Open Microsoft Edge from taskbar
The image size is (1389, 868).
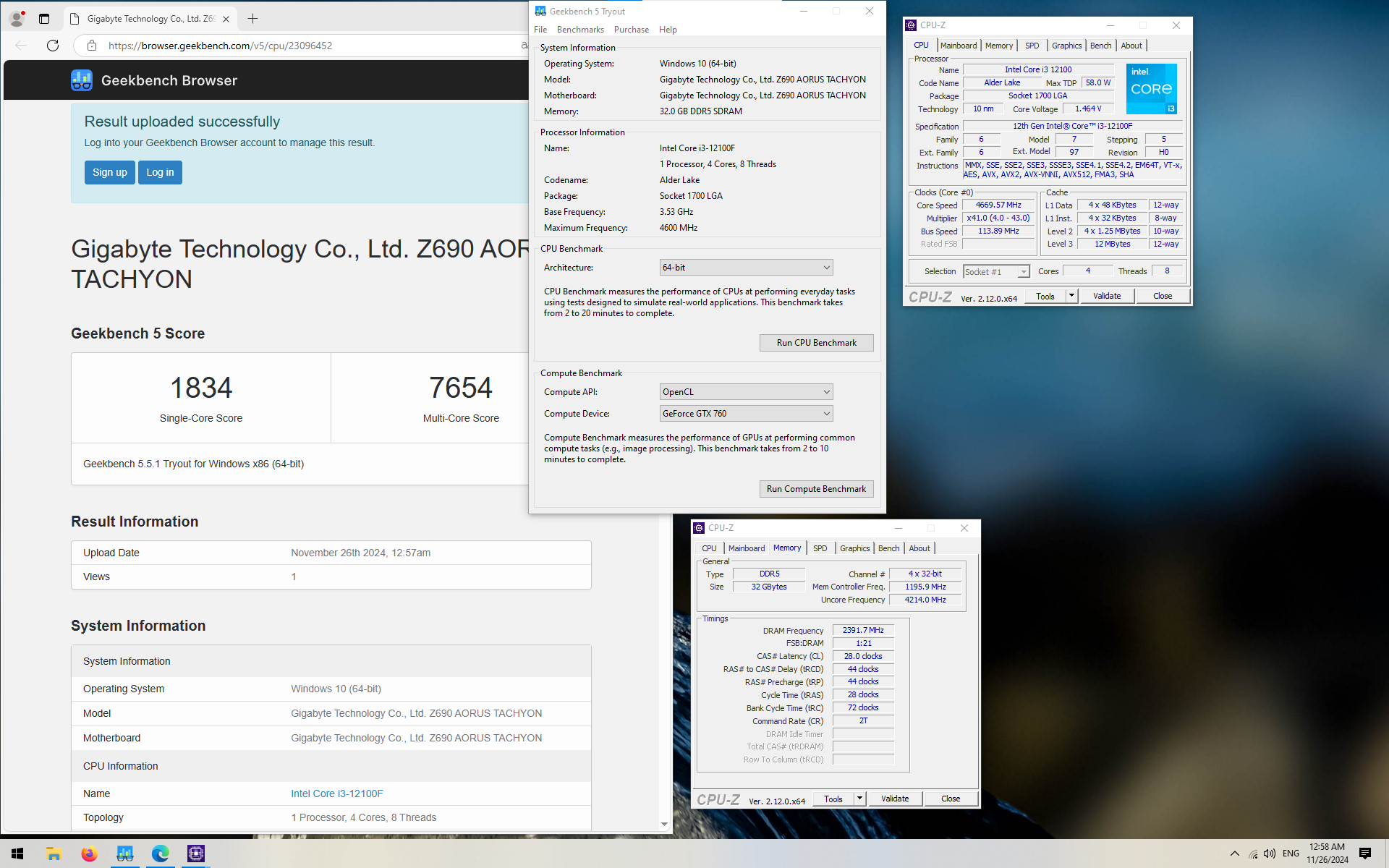coord(160,854)
